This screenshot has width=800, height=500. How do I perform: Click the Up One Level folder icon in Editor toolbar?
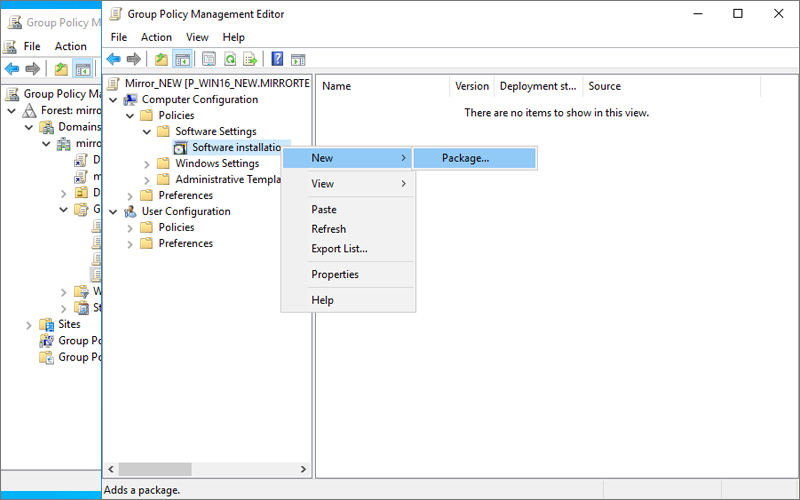(x=161, y=59)
